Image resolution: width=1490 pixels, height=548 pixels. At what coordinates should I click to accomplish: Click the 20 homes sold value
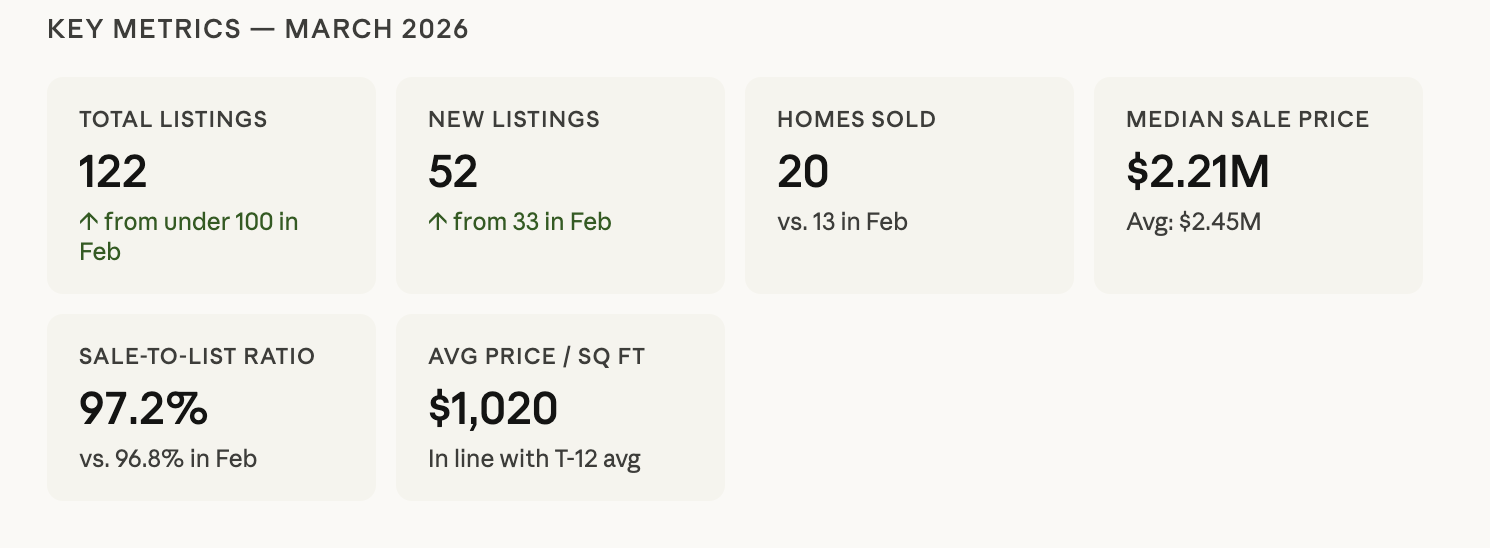click(803, 172)
